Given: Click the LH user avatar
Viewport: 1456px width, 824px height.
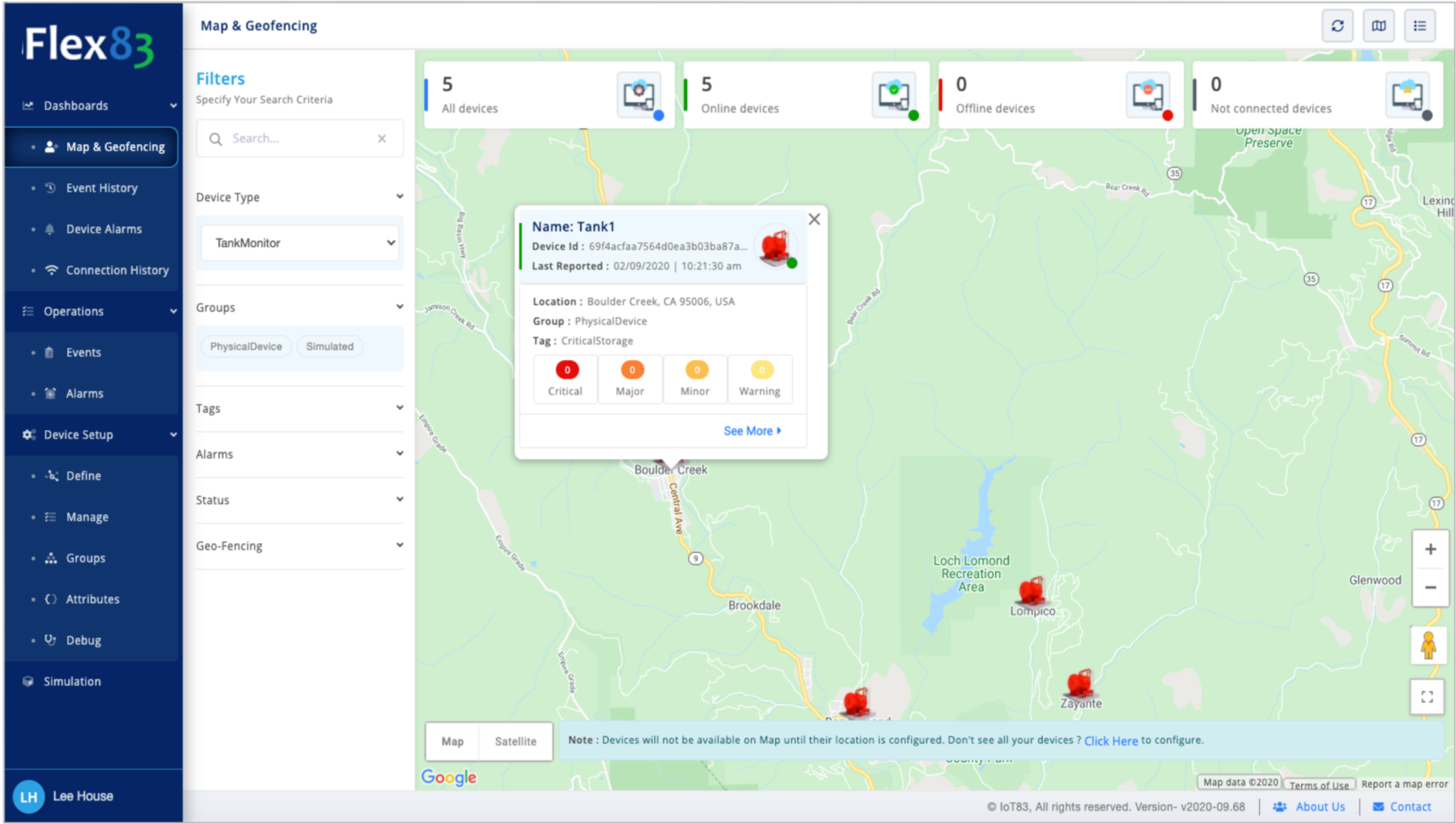Looking at the screenshot, I should tap(29, 797).
